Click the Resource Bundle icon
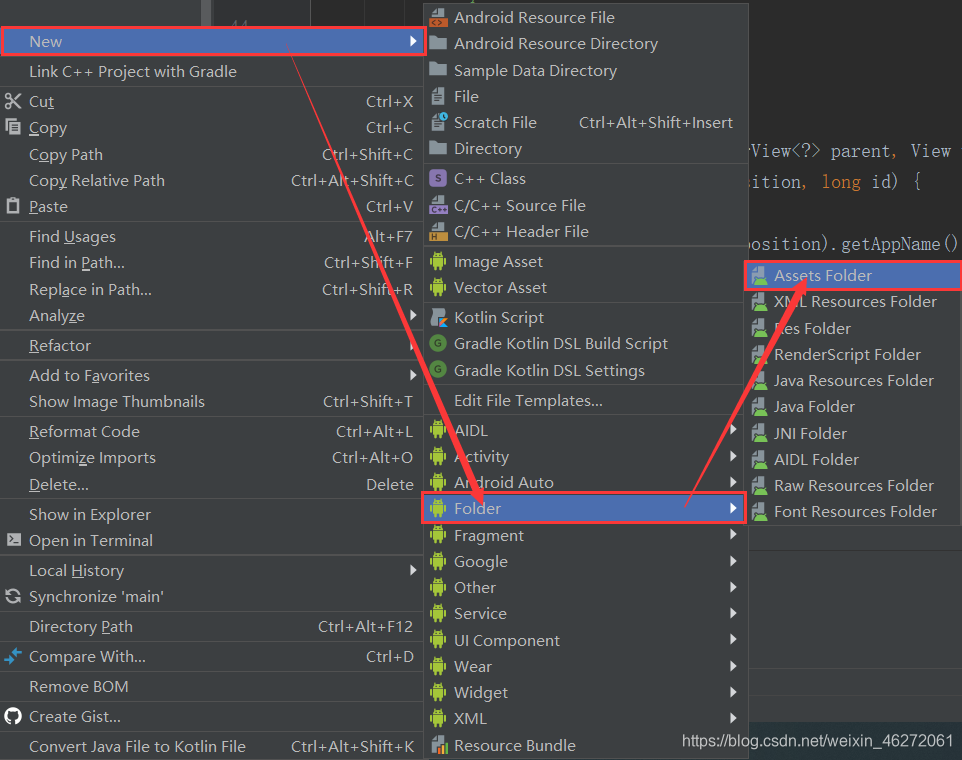The image size is (962, 760). [x=437, y=744]
